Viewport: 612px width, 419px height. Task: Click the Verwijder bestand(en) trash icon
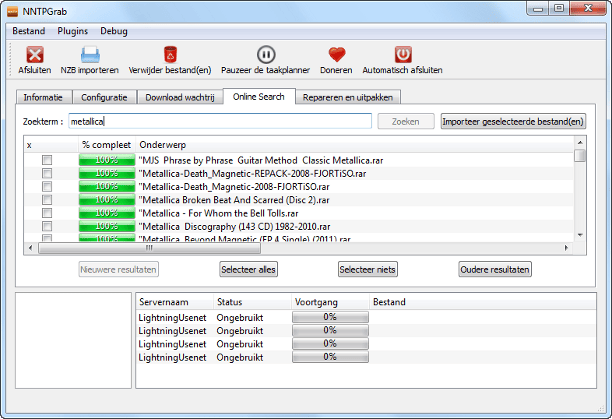click(170, 55)
